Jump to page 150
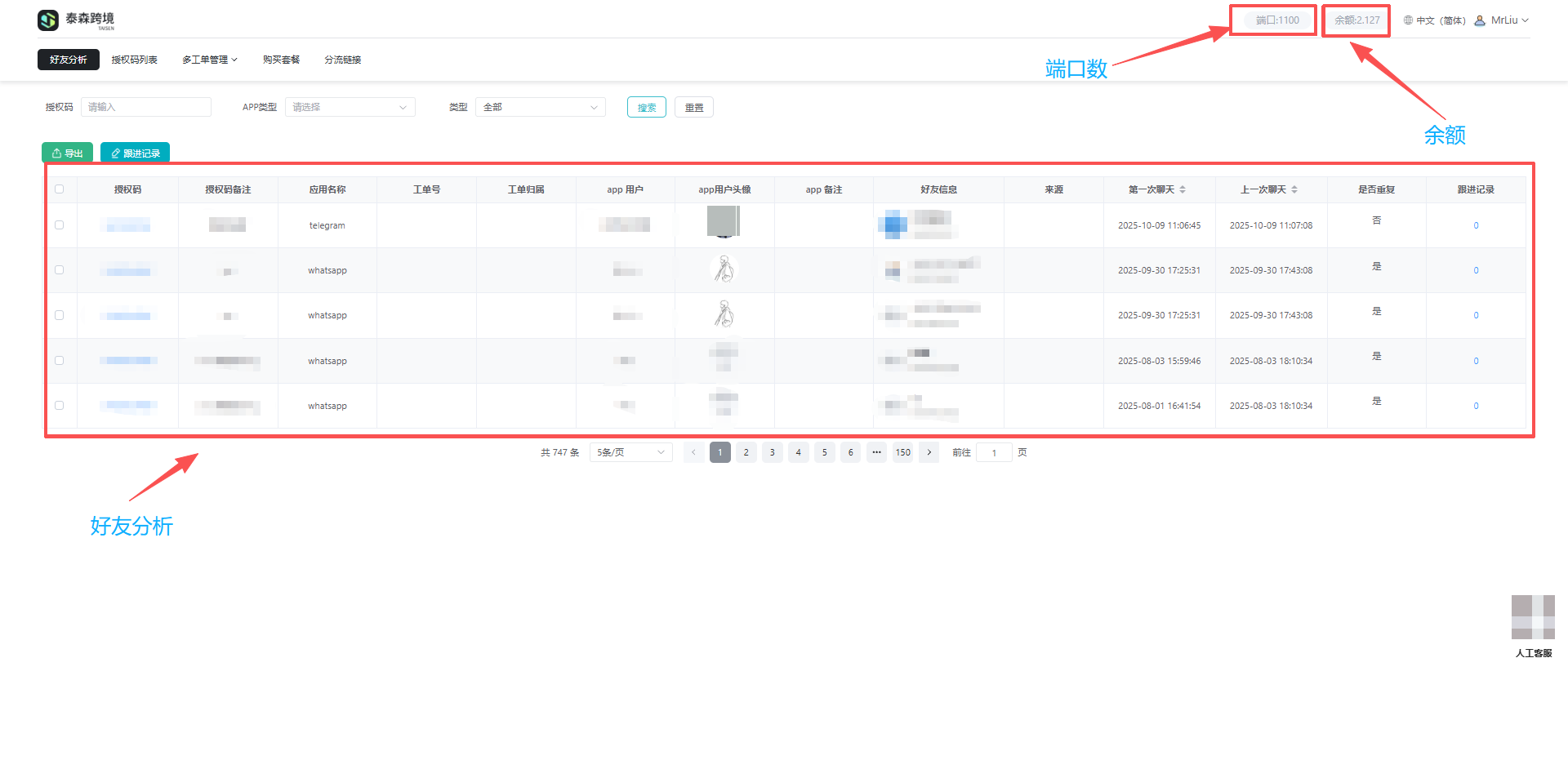 [x=902, y=452]
